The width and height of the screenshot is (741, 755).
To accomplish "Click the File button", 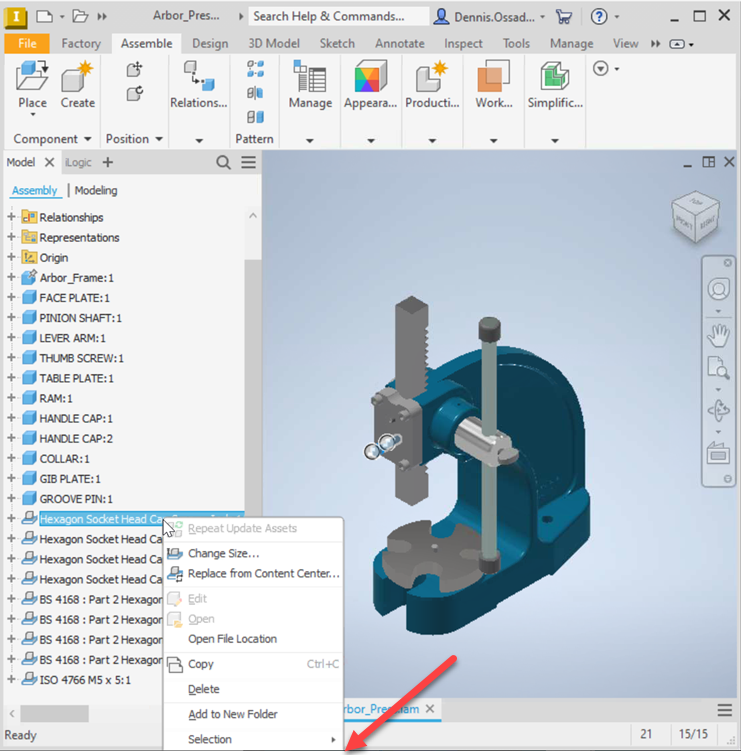I will coord(27,44).
